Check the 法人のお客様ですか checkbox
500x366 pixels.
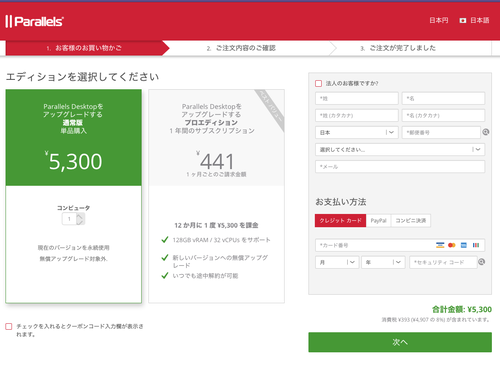pos(319,83)
